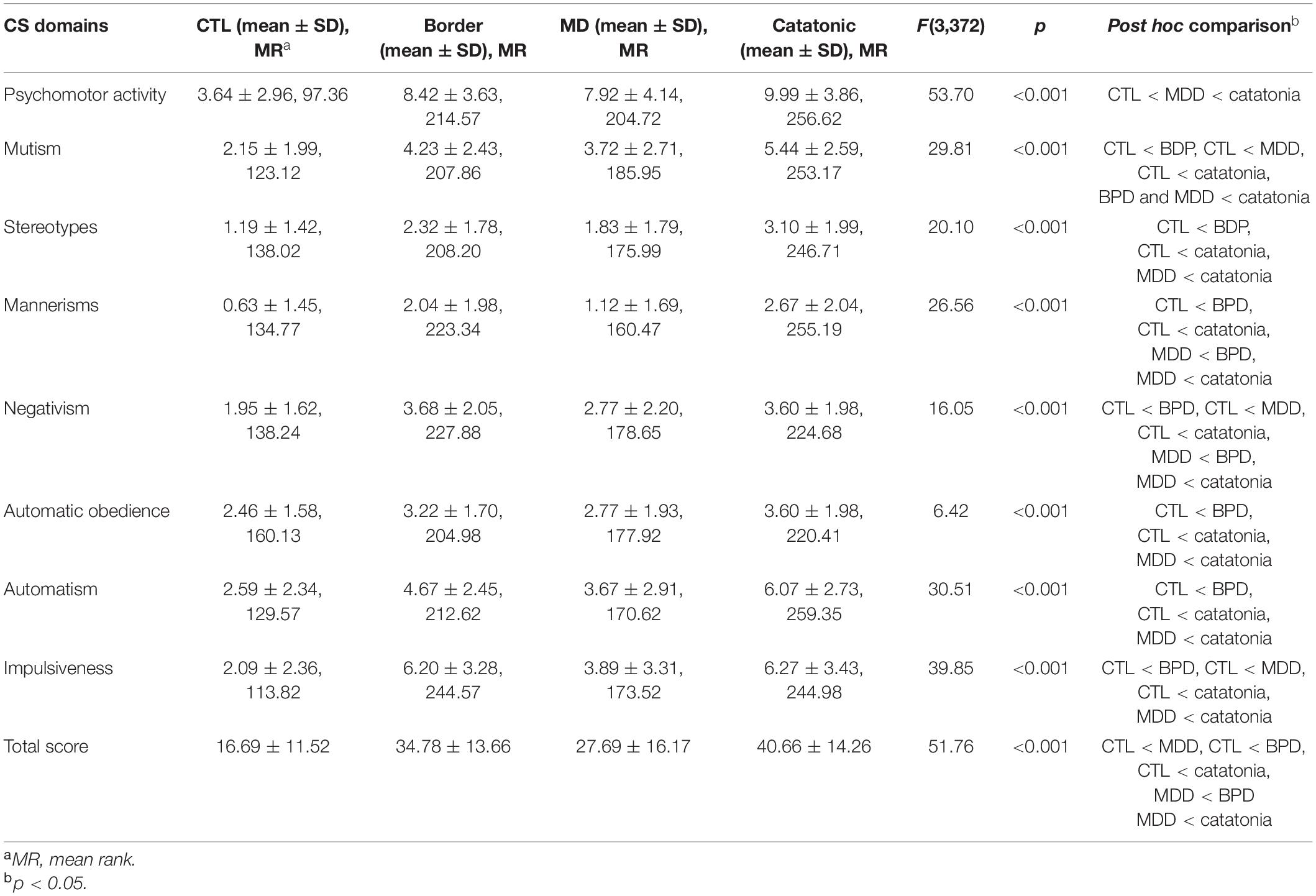The width and height of the screenshot is (1316, 896).
Task: Click the CTL total score 16.69 ± 11.52
Action: click(x=273, y=747)
